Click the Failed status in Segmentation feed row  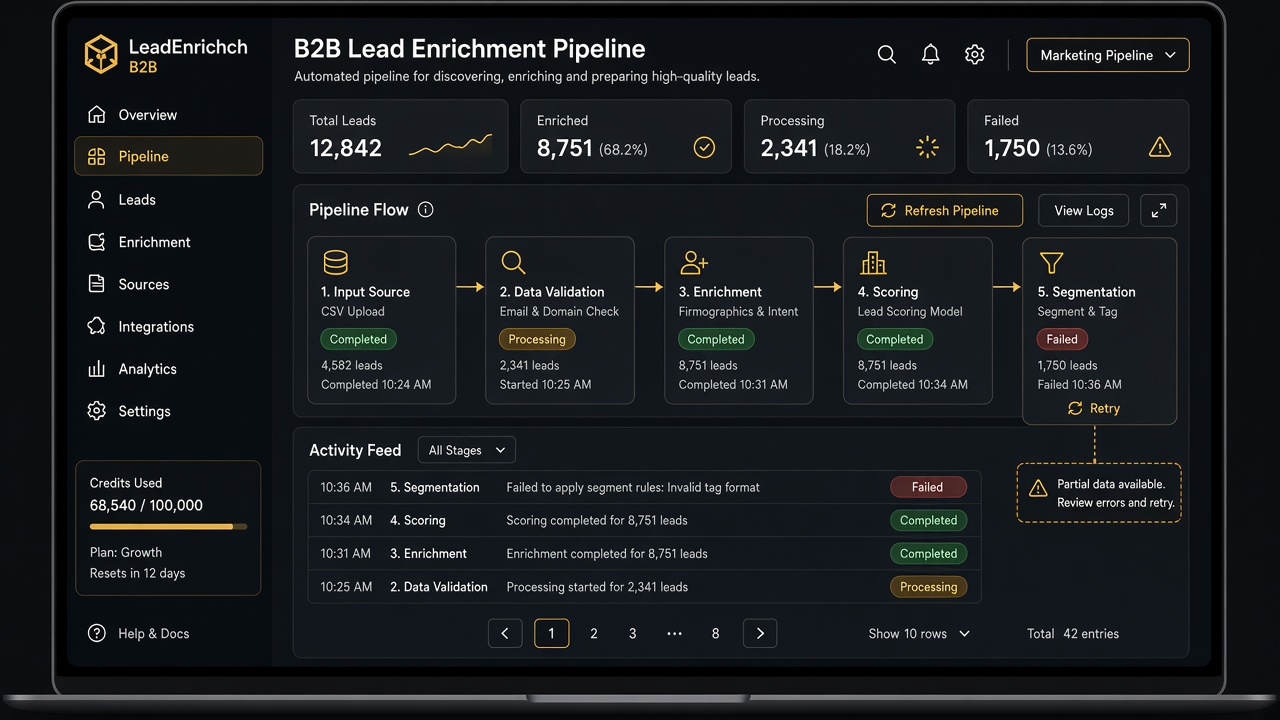928,487
